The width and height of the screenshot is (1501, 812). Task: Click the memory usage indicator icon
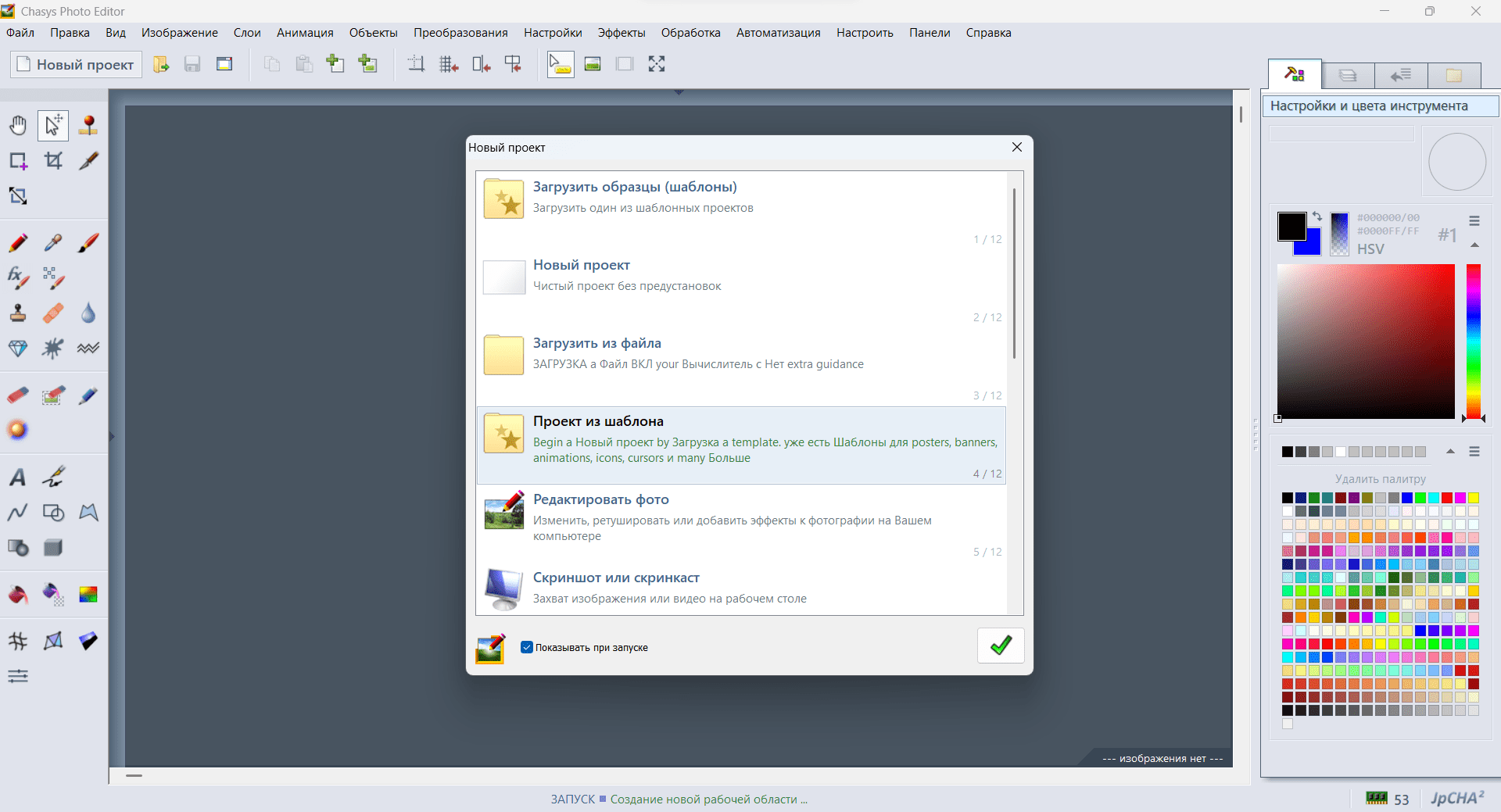[1377, 798]
